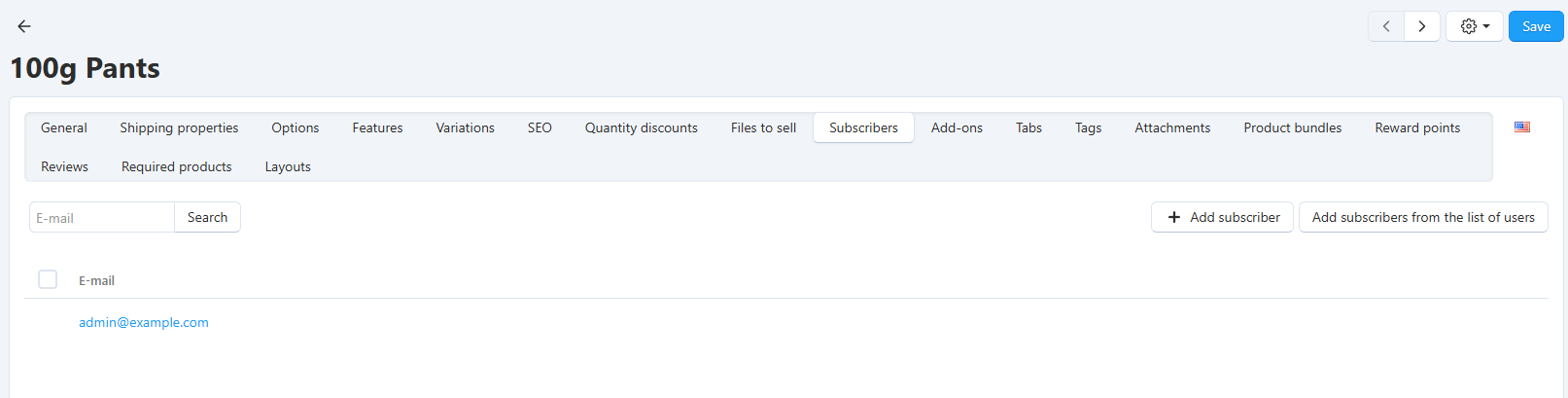
Task: Select the Tags tab
Action: point(1088,127)
